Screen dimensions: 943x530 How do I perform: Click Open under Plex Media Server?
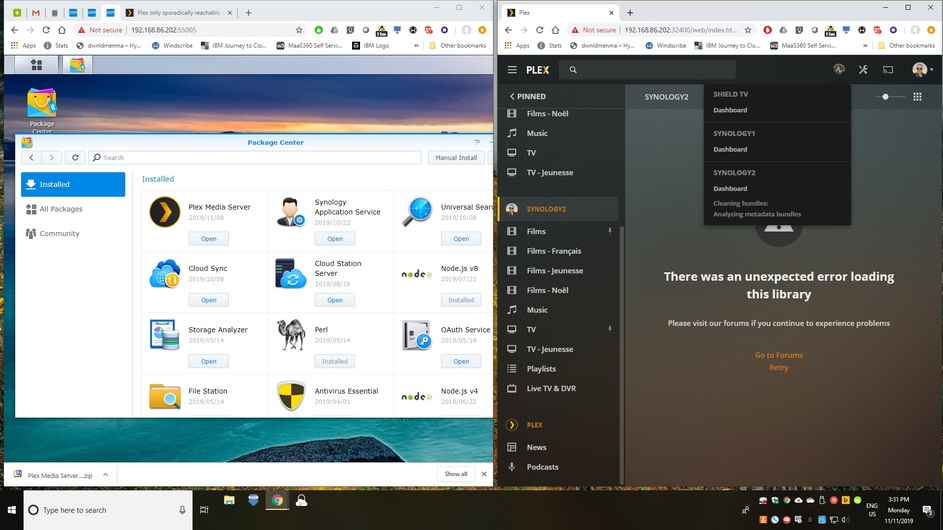pos(209,239)
